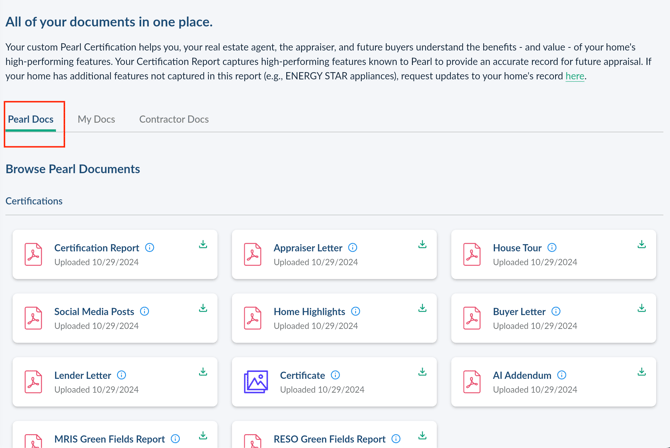The height and width of the screenshot is (448, 670).
Task: Download the House Tour document
Action: 642,245
